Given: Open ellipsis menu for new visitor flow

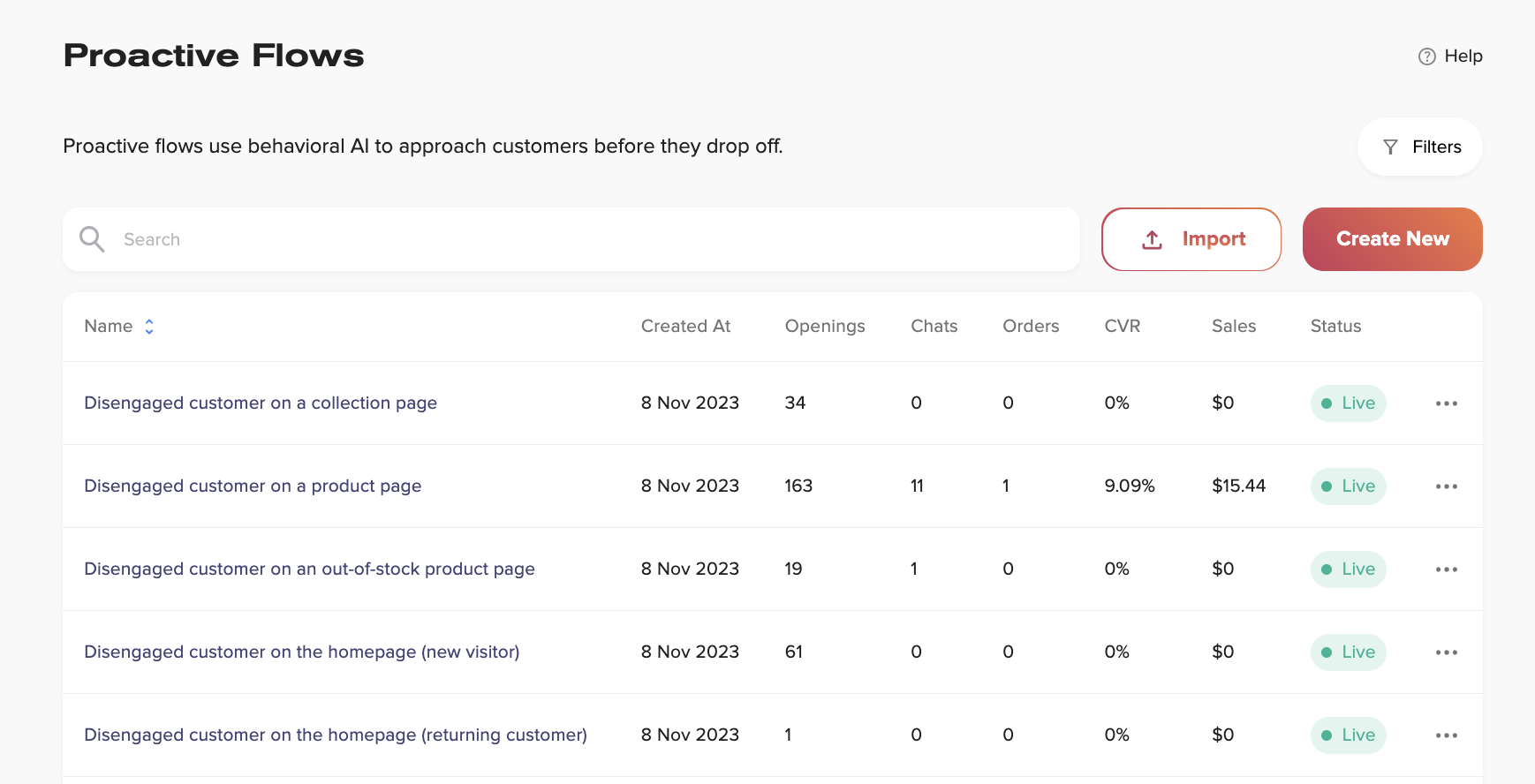Looking at the screenshot, I should pos(1446,652).
